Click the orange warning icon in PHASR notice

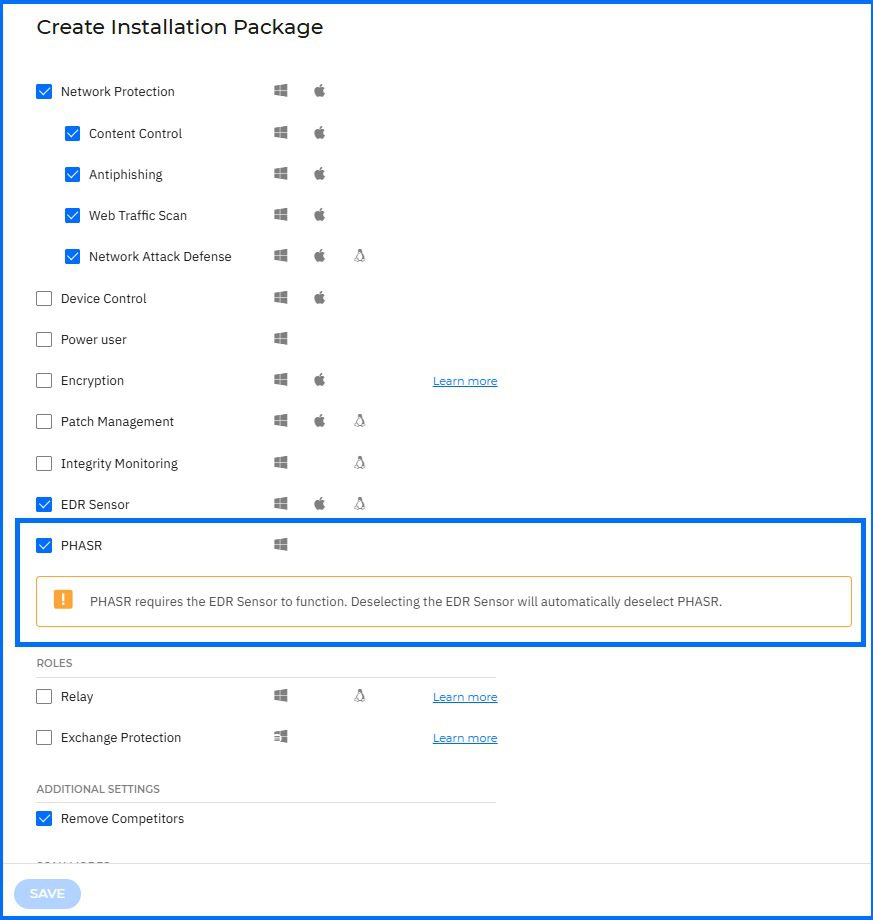pos(63,600)
